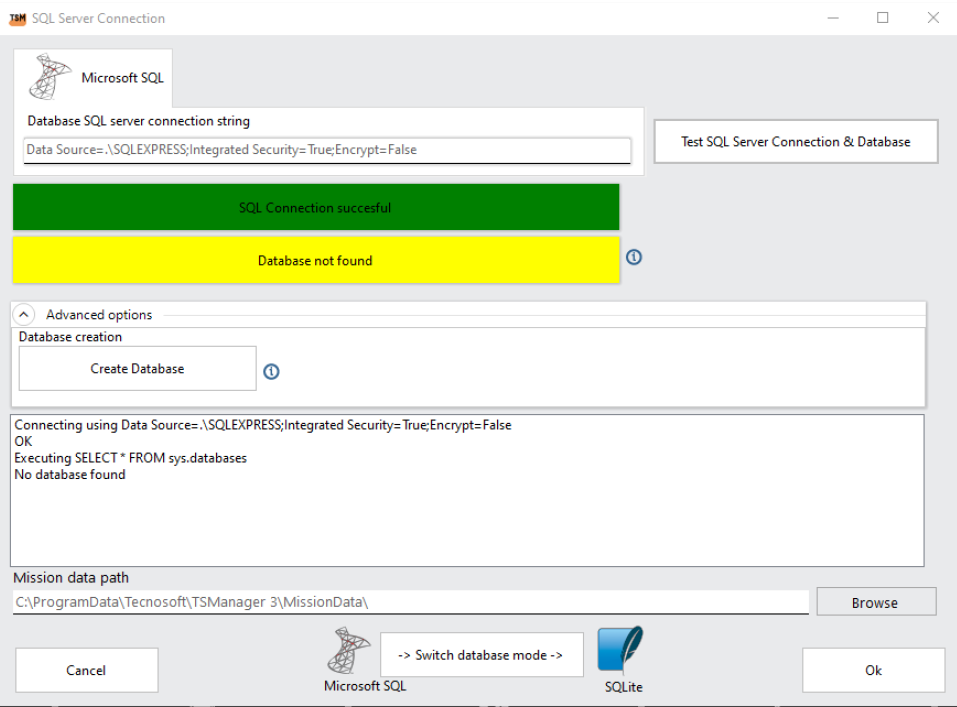This screenshot has height=707, width=957.
Task: Maximize the SQL Server Connection window
Action: 883,18
